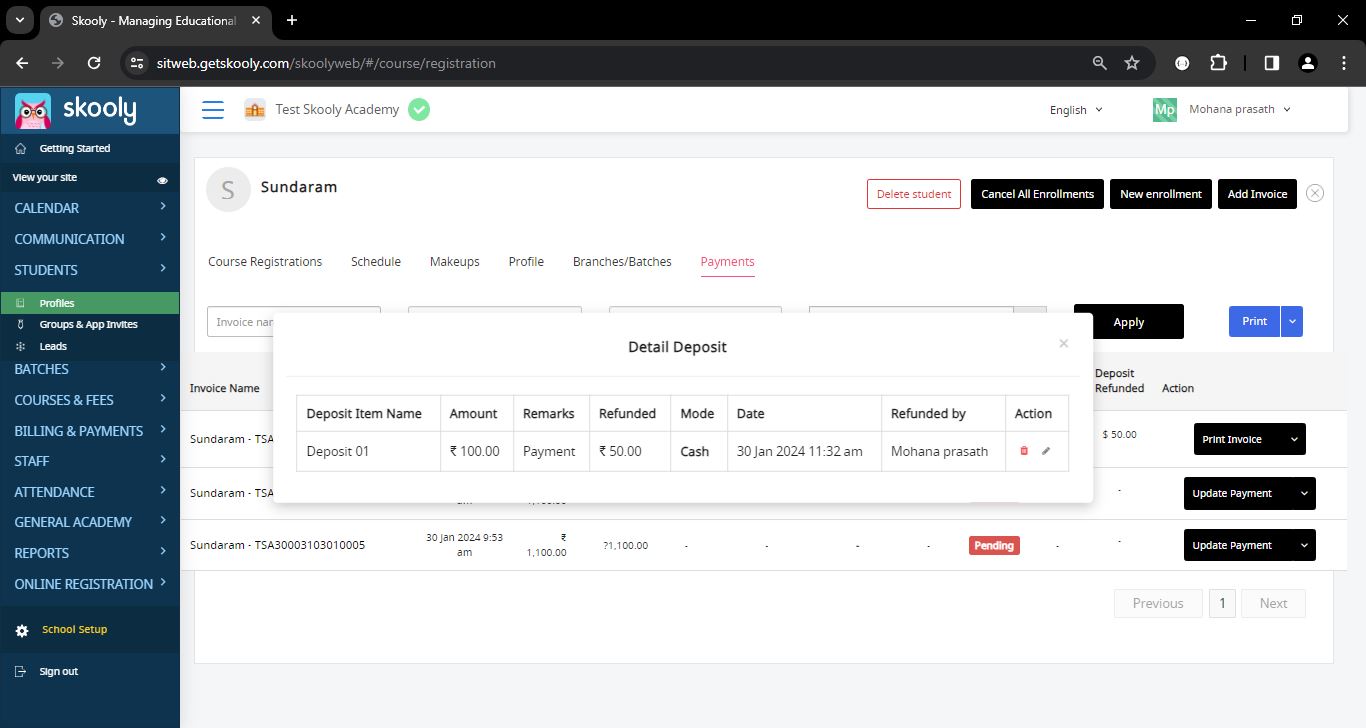Screen dimensions: 1366x728
Task: Toggle the hamburger sidebar menu
Action: pyautogui.click(x=213, y=110)
